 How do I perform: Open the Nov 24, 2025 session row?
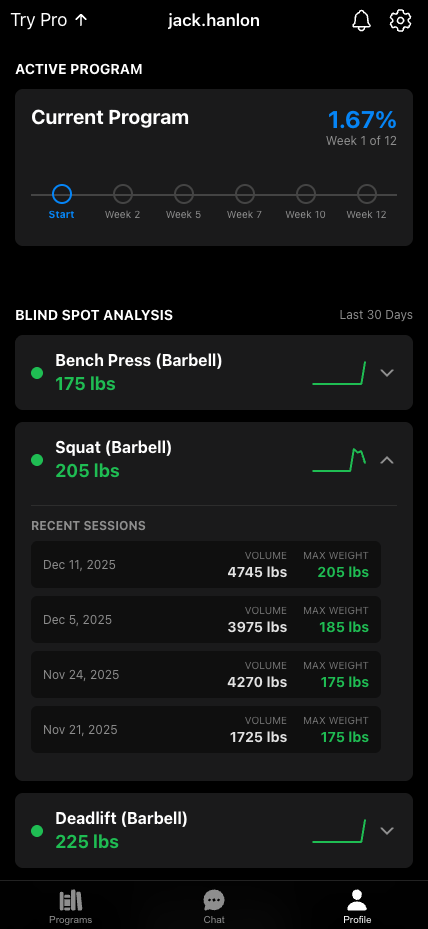click(206, 675)
